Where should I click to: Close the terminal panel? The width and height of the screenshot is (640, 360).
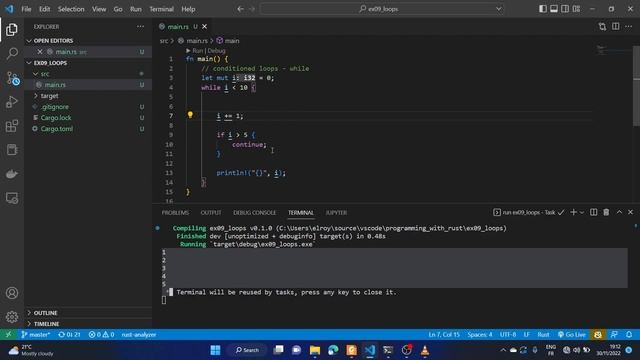coord(630,212)
